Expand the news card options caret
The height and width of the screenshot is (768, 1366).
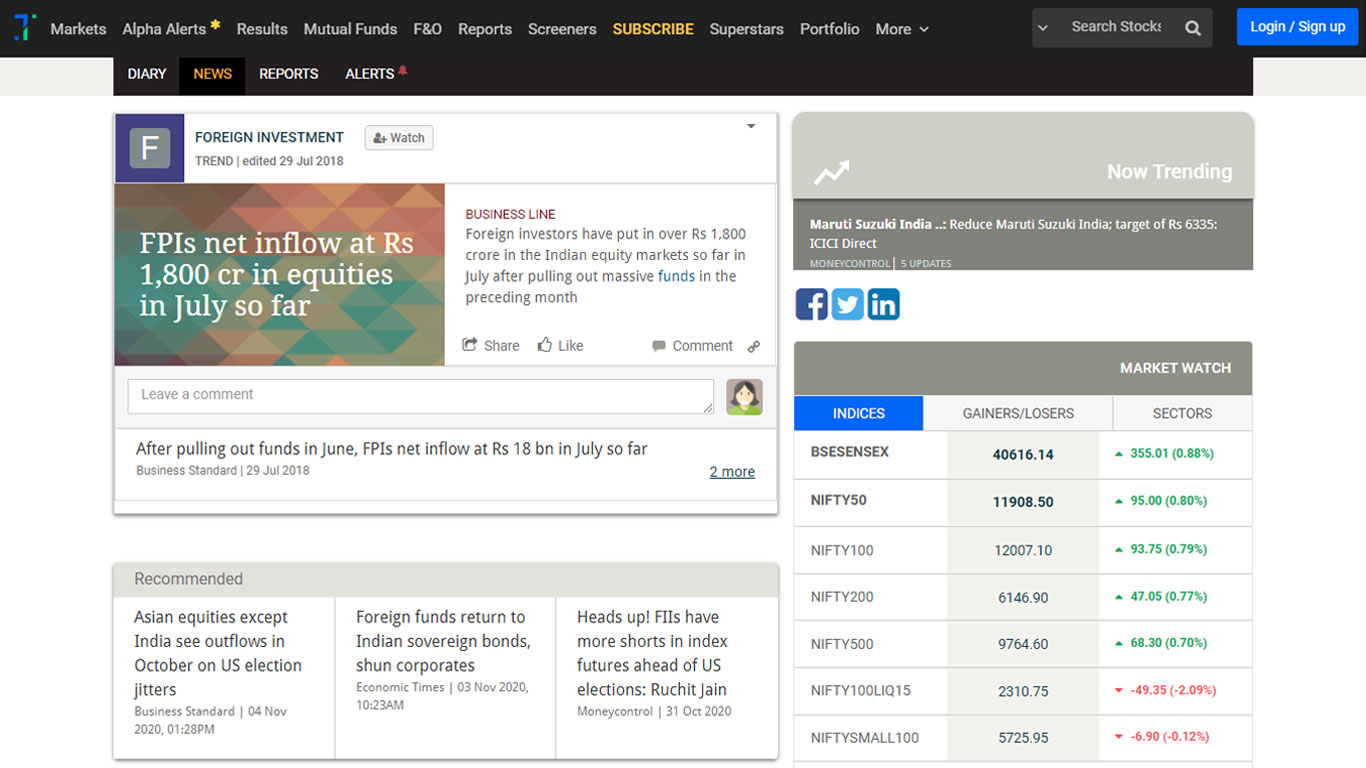pos(751,127)
